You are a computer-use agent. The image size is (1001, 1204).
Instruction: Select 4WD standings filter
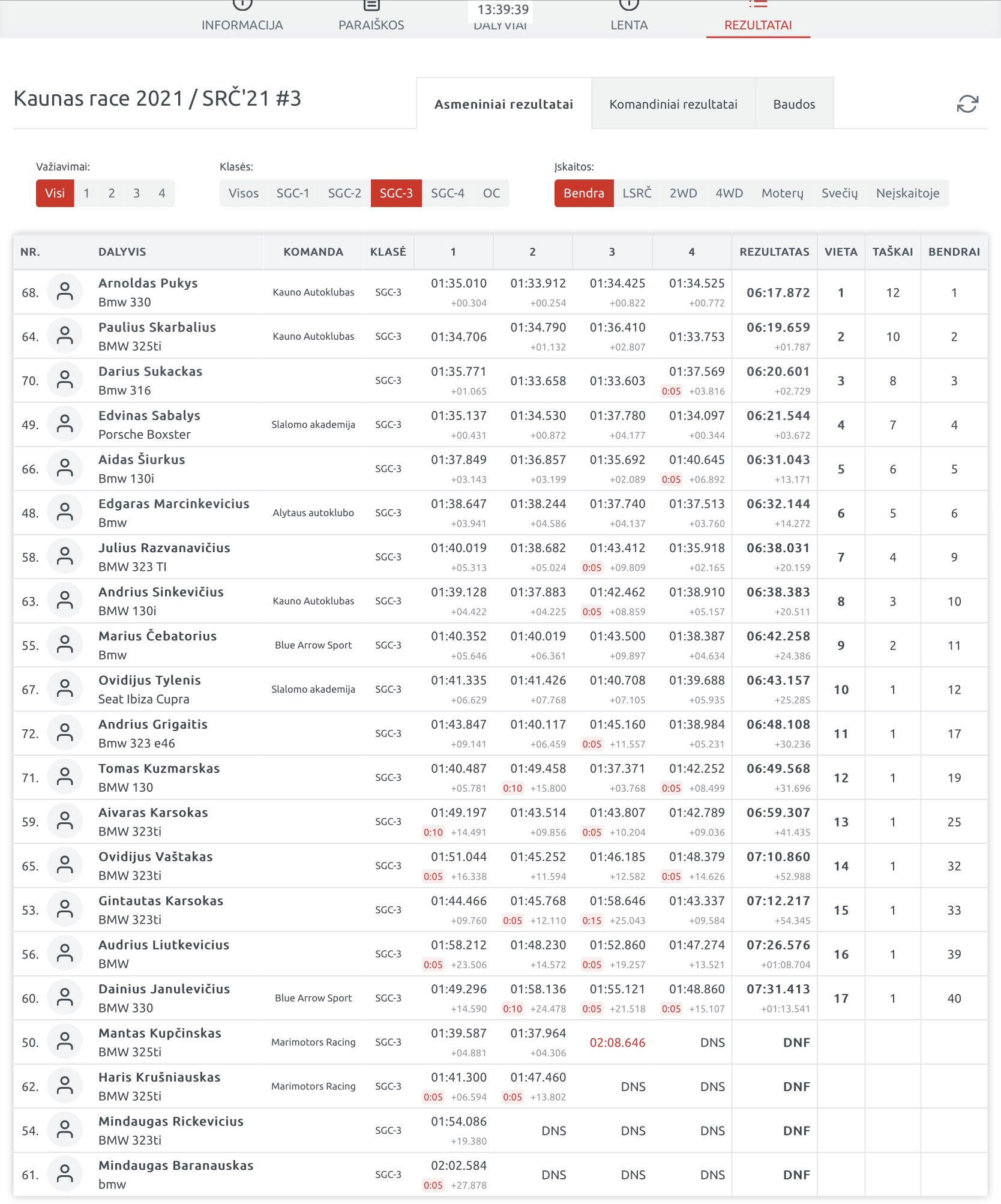729,193
